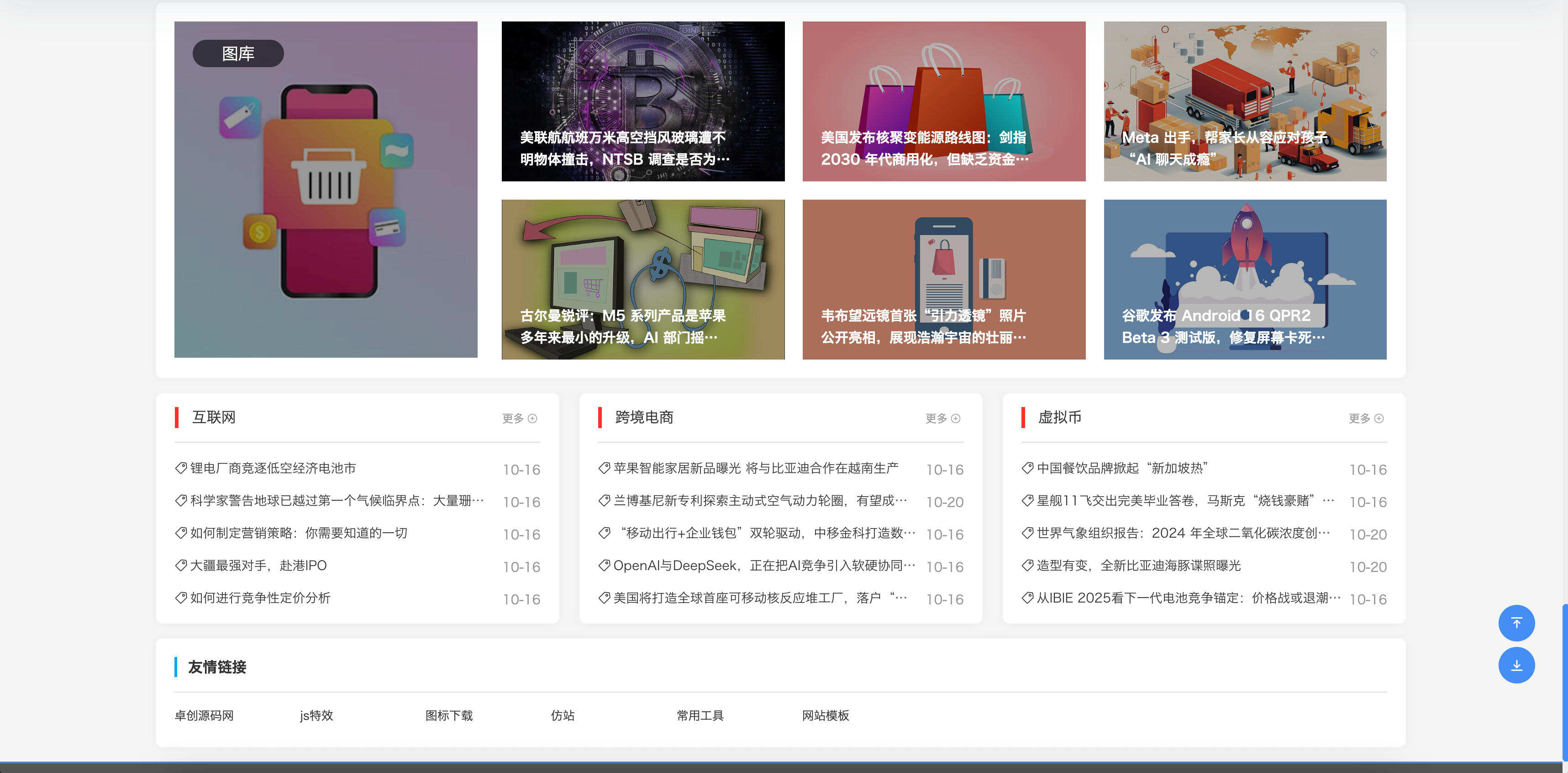The image size is (1568, 773).
Task: Open the 图标下载 link
Action: (450, 716)
